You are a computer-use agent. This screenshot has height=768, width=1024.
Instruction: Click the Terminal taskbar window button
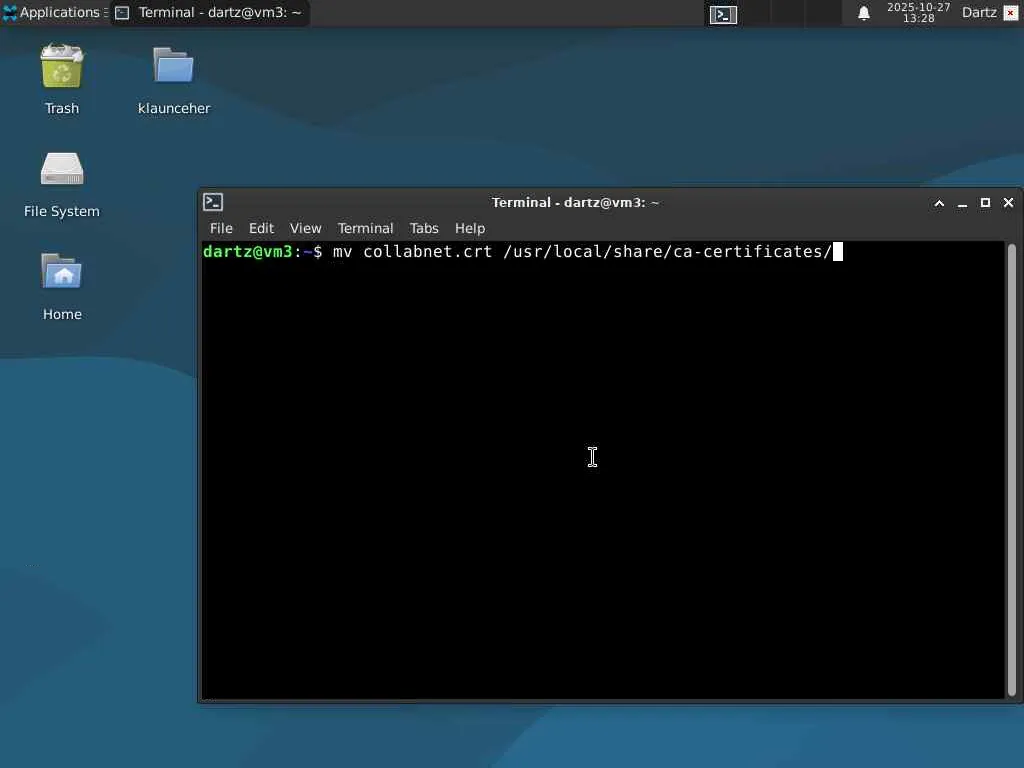[209, 12]
